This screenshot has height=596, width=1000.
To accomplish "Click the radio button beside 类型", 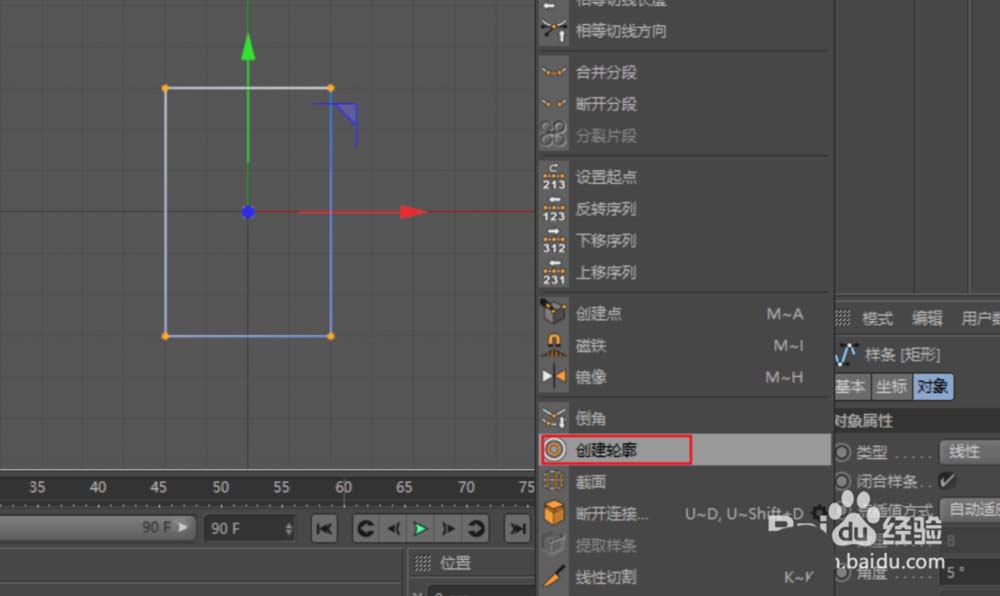I will pyautogui.click(x=843, y=452).
